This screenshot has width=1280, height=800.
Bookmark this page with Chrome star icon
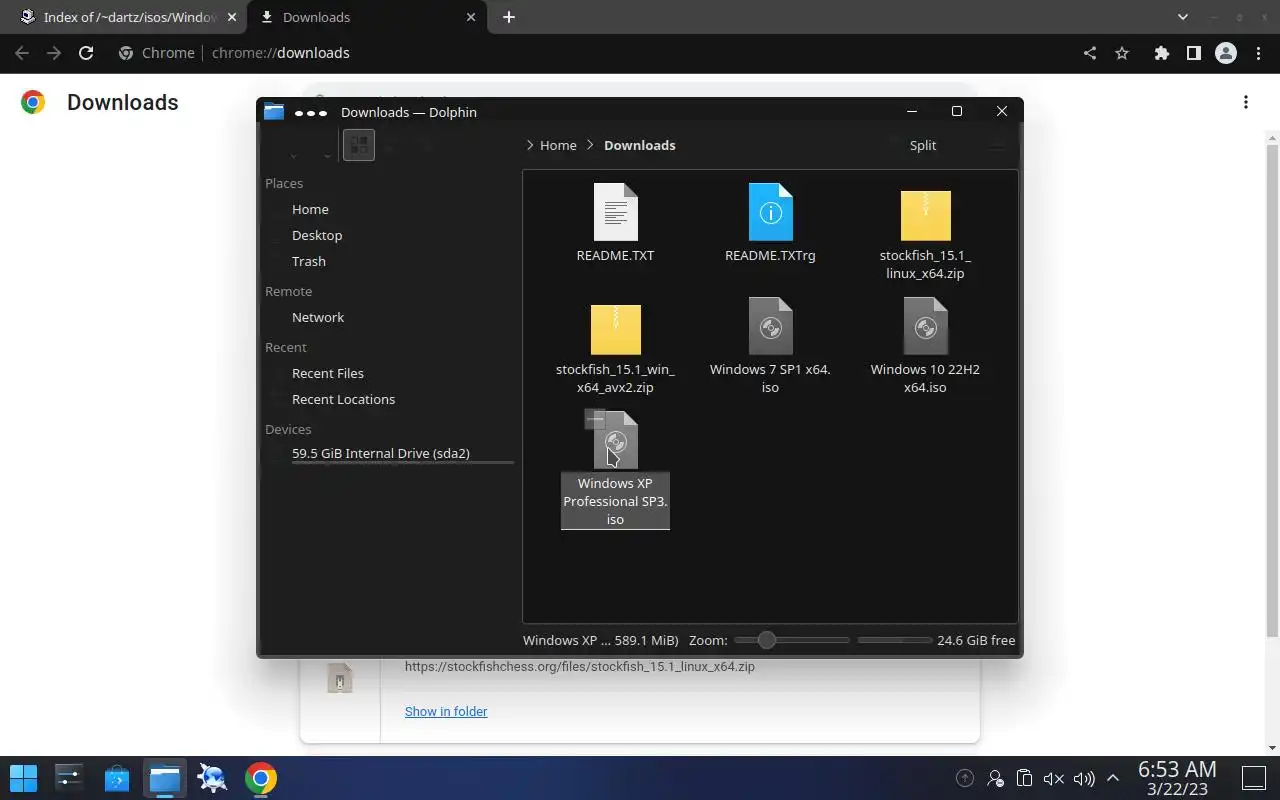(x=1122, y=53)
